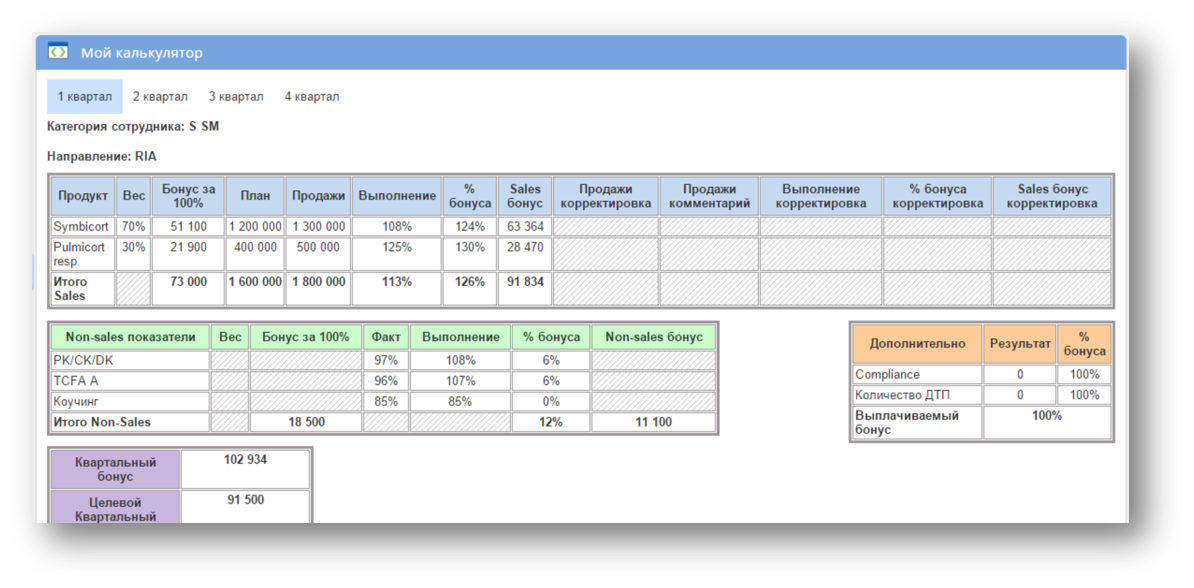Image resolution: width=1194 pixels, height=588 pixels.
Task: Click the Sales бонус column header
Action: click(x=525, y=197)
